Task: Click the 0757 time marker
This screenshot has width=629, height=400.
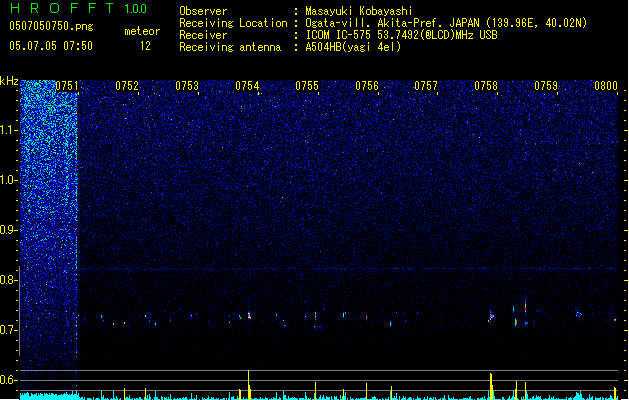Action: click(426, 86)
